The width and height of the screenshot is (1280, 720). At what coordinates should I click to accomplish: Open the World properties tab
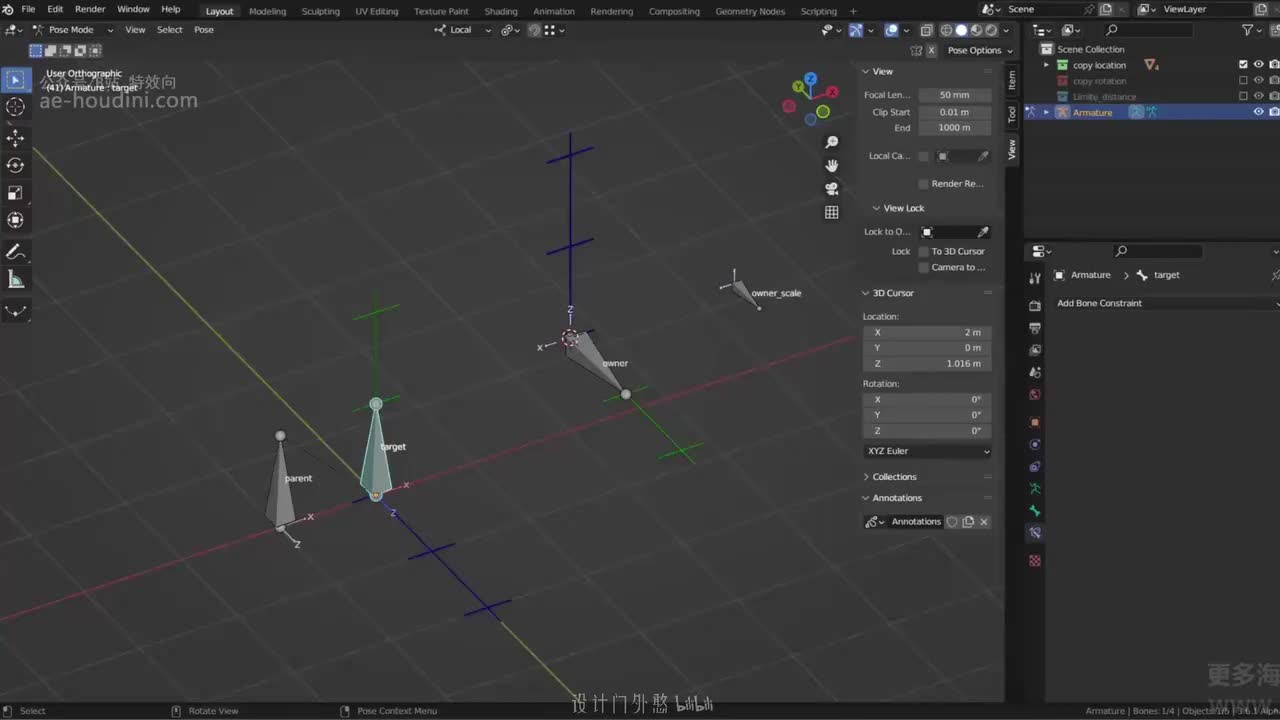click(x=1035, y=395)
